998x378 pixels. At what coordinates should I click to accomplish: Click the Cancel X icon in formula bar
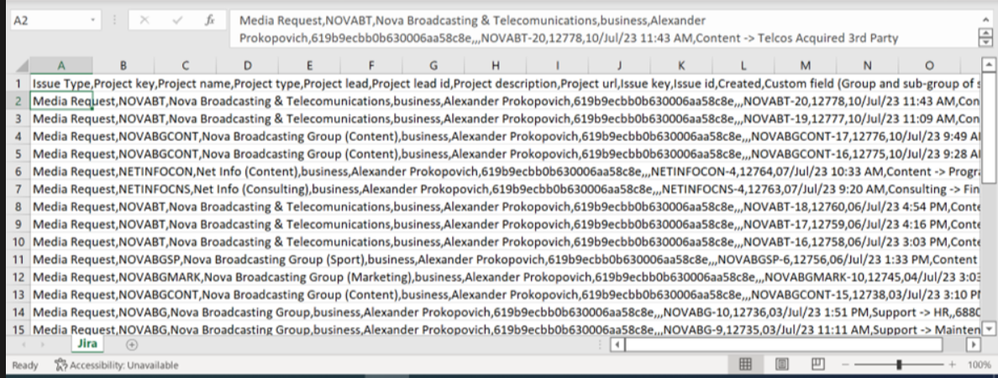click(x=144, y=20)
